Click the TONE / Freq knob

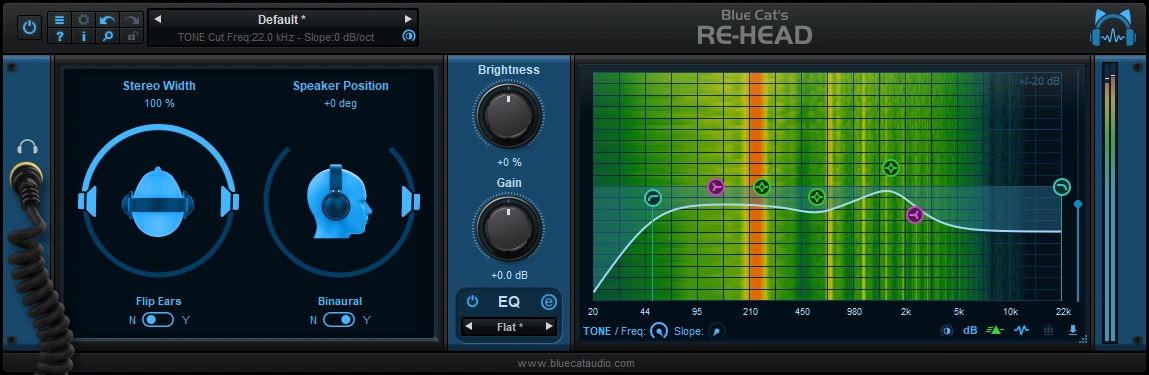tap(660, 331)
